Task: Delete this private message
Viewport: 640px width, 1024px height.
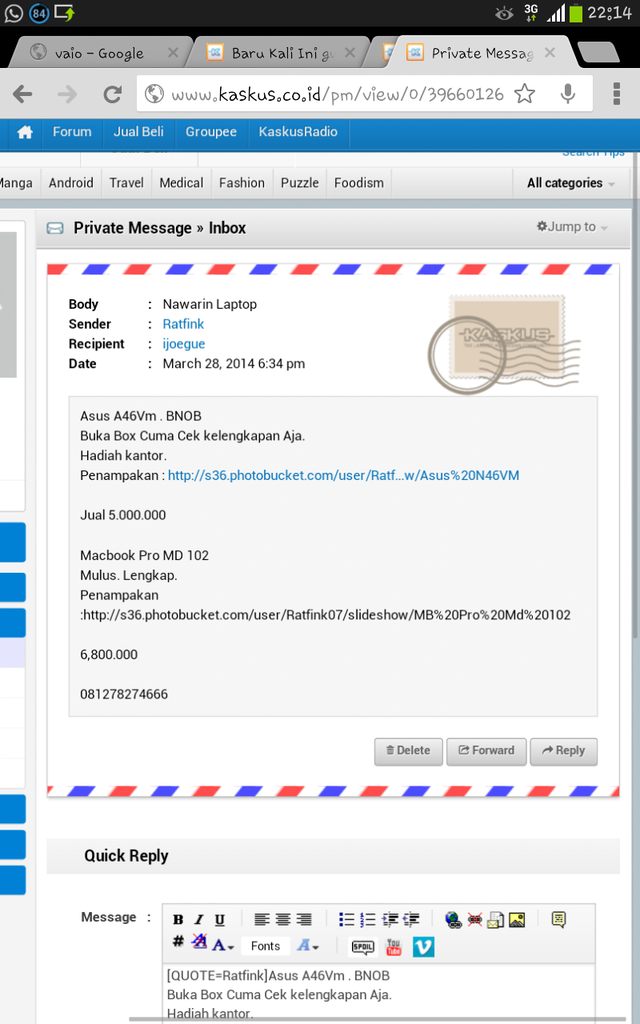Action: (x=408, y=751)
